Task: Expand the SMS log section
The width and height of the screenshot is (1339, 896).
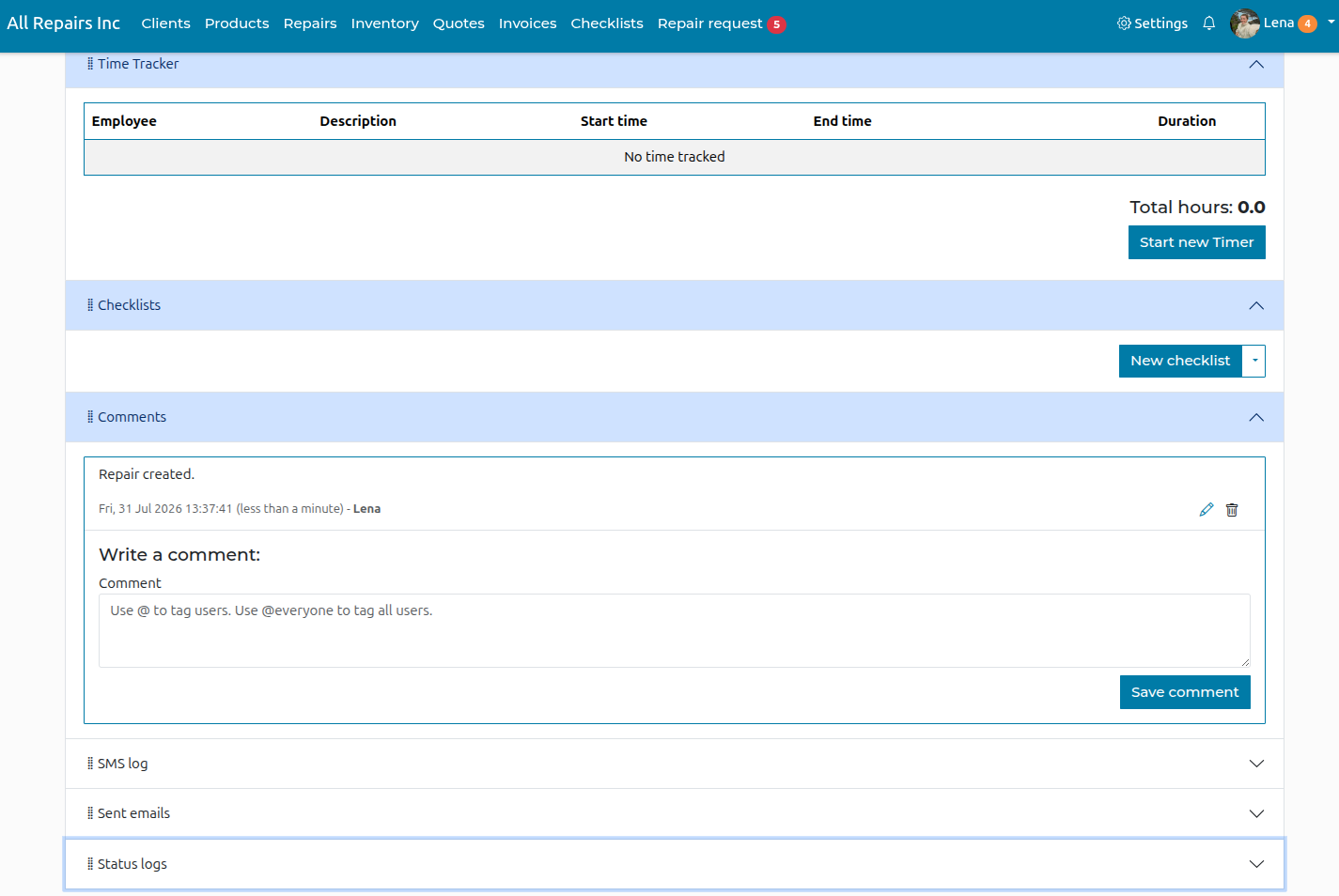Action: point(1256,764)
